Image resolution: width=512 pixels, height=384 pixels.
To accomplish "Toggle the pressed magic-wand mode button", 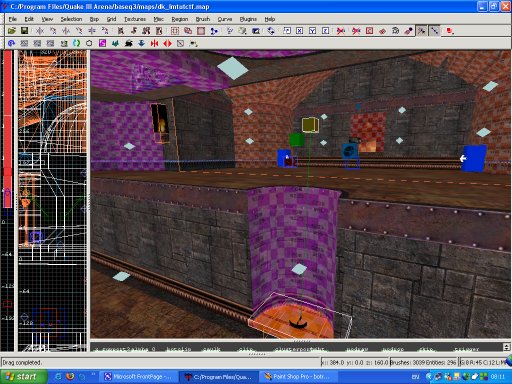I will pyautogui.click(x=422, y=31).
